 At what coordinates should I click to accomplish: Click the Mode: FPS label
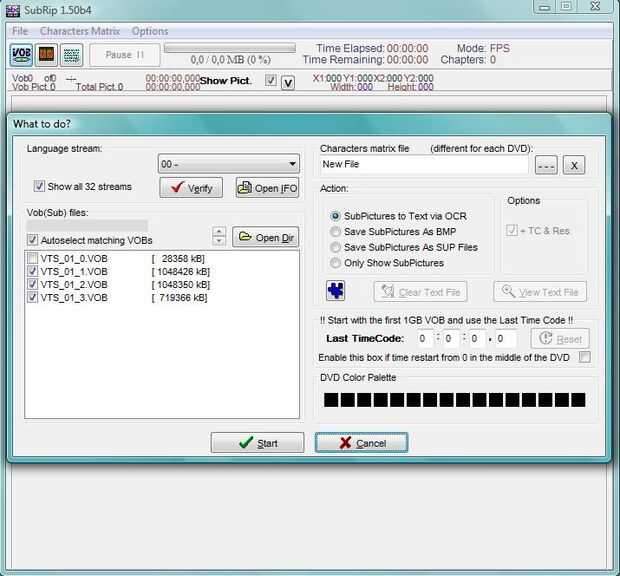[x=483, y=48]
